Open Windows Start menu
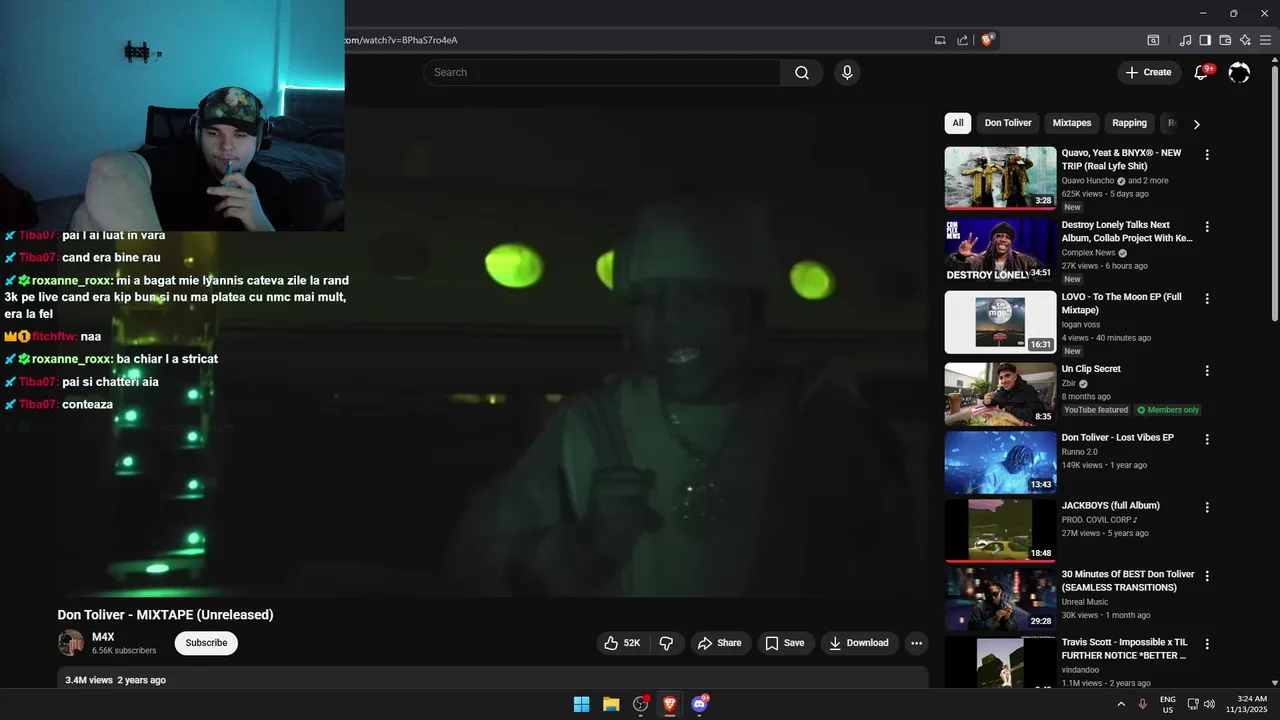1280x720 pixels. click(581, 704)
